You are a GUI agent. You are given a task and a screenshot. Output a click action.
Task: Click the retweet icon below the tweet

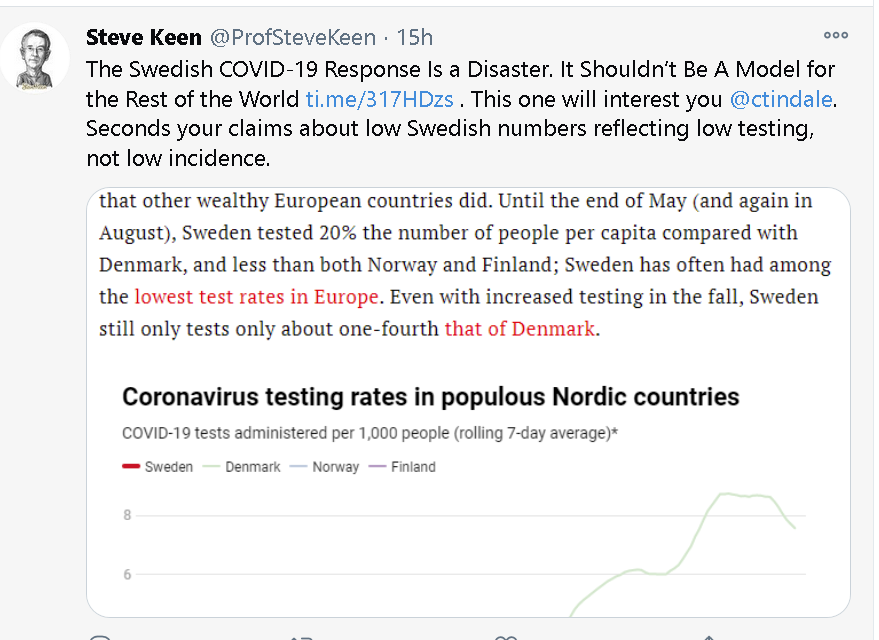point(302,637)
